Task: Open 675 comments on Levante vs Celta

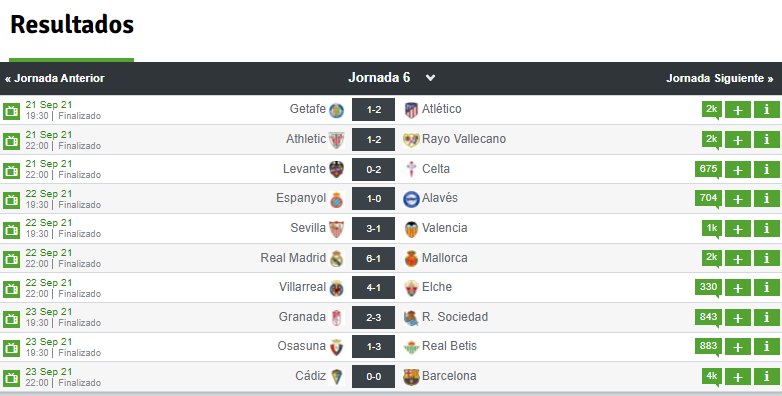Action: [708, 170]
